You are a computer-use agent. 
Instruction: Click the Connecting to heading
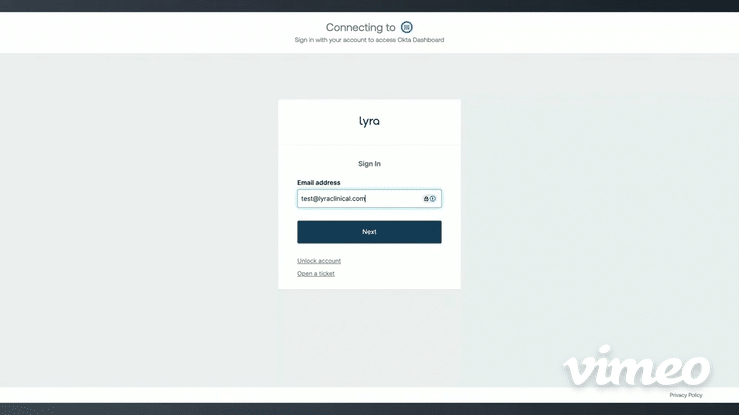click(361, 27)
